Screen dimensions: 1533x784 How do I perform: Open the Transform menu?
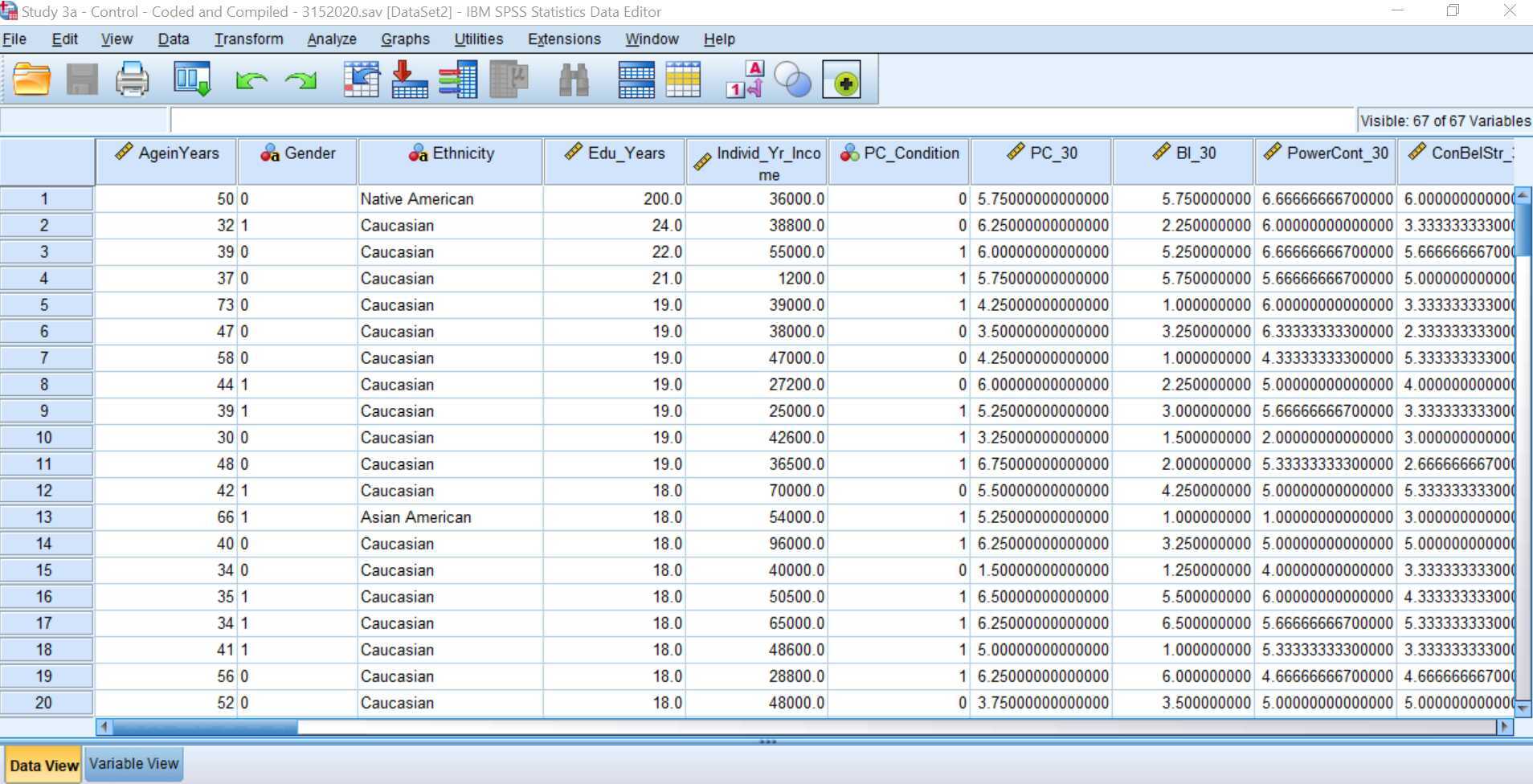tap(248, 39)
